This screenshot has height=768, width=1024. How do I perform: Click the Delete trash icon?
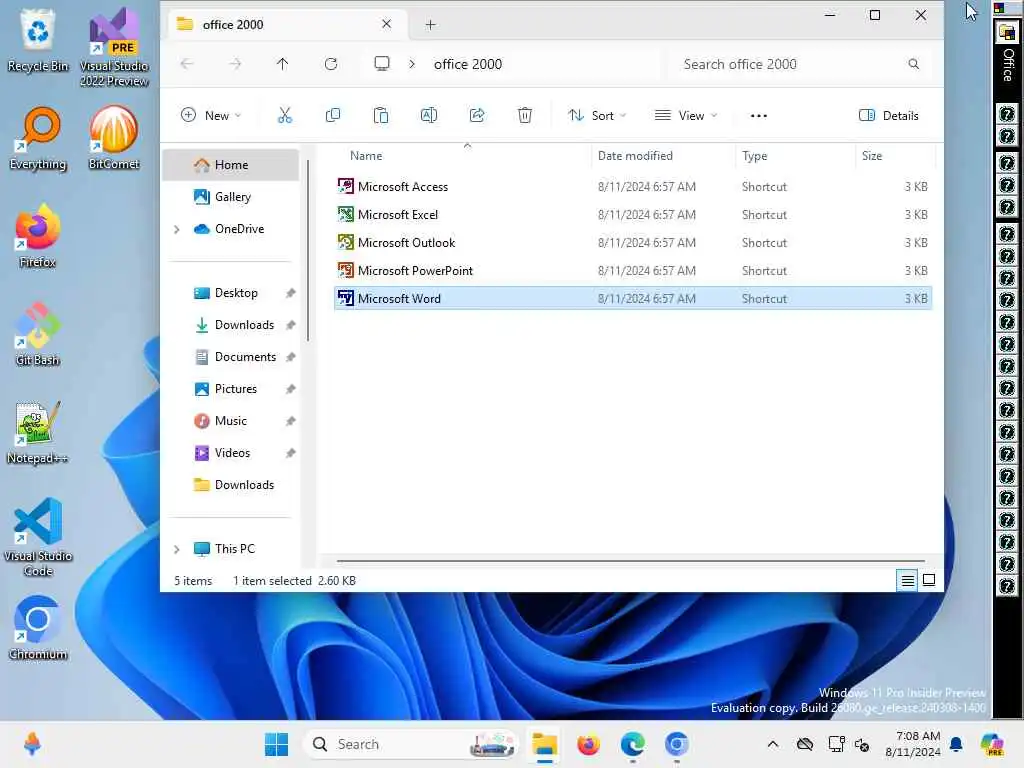click(524, 116)
